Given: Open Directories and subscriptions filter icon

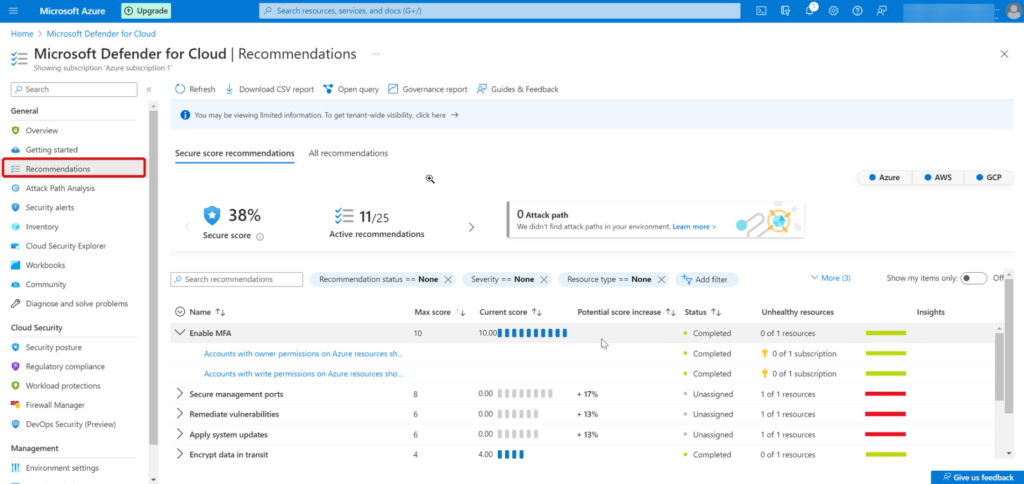Looking at the screenshot, I should coord(785,11).
